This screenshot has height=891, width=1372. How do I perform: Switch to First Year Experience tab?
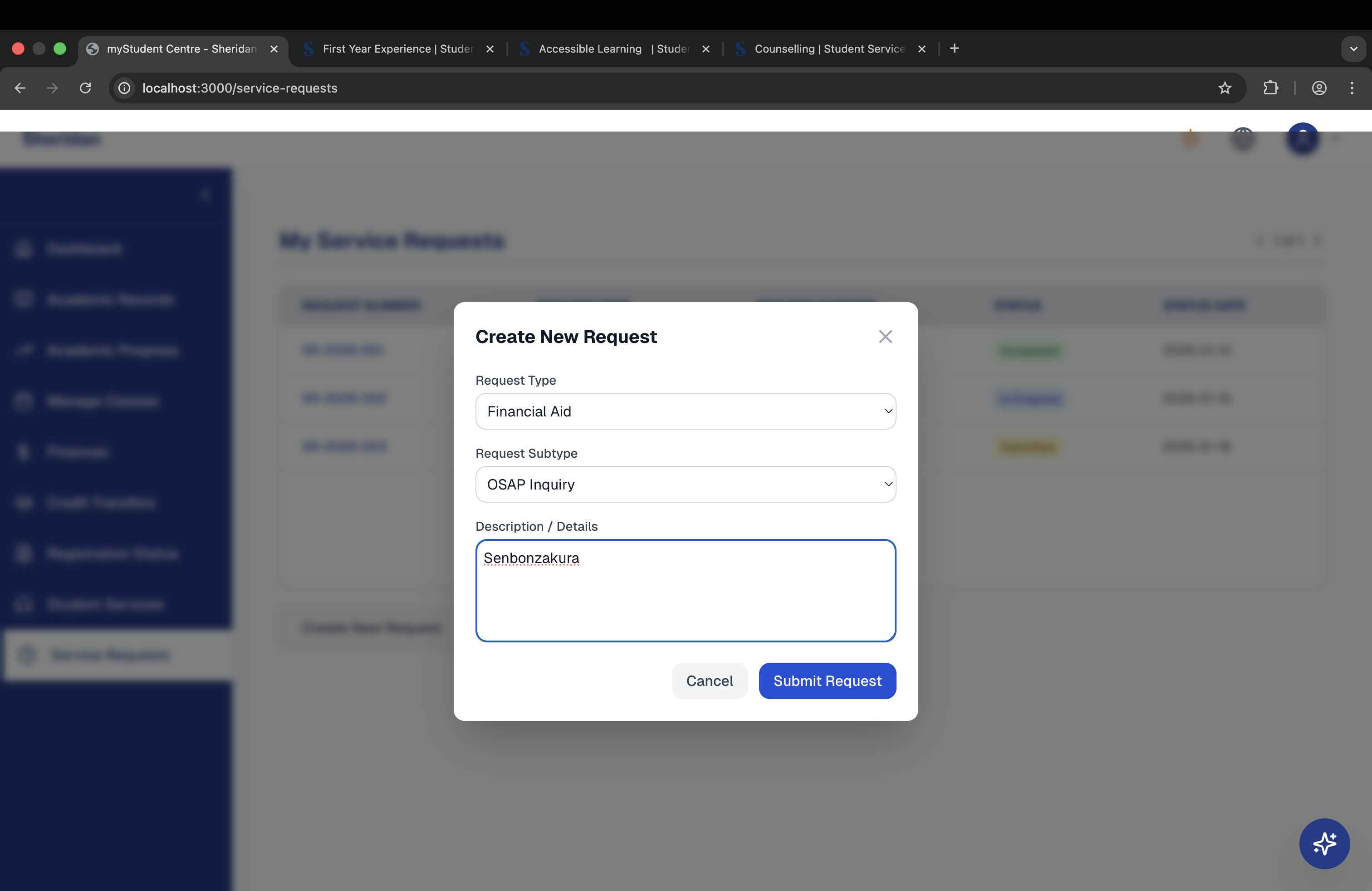[397, 49]
